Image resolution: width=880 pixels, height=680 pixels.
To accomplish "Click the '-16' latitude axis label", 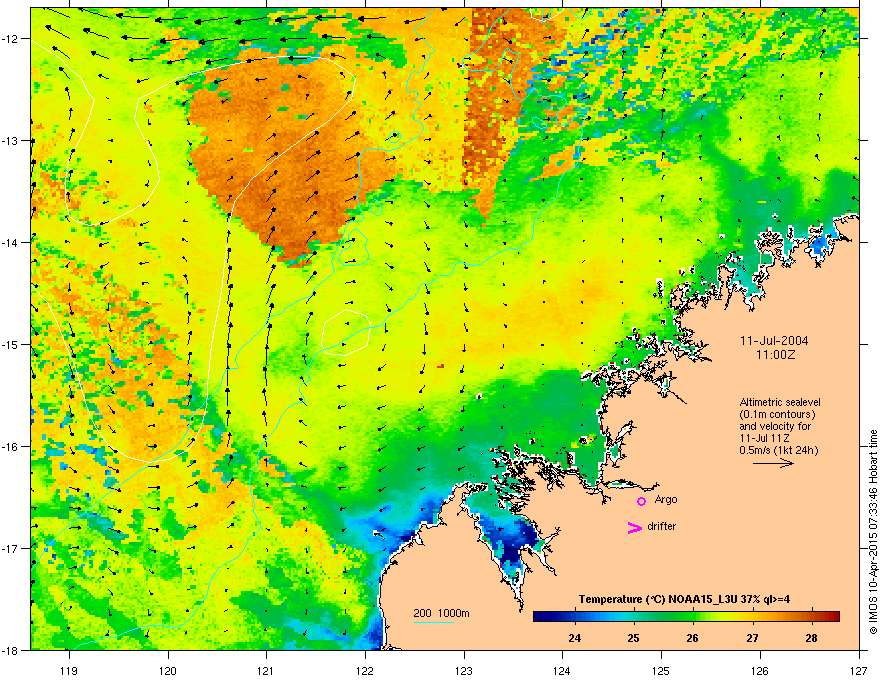I will tap(10, 447).
